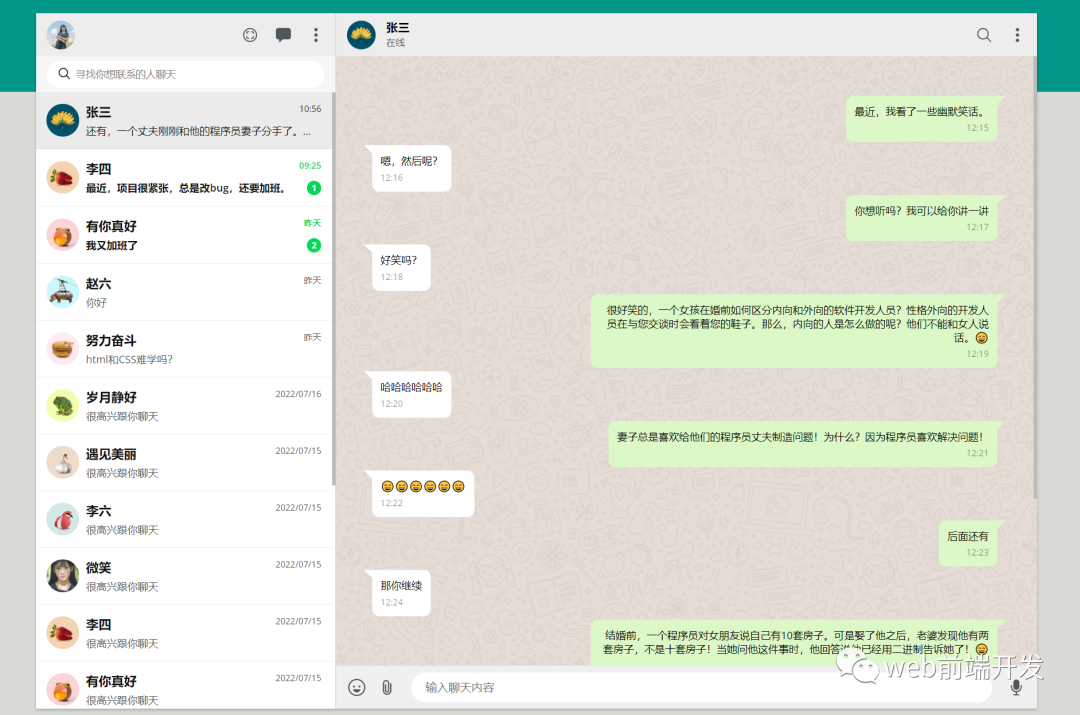The image size is (1080, 715).
Task: Click the message 后面还有
Action: [968, 543]
